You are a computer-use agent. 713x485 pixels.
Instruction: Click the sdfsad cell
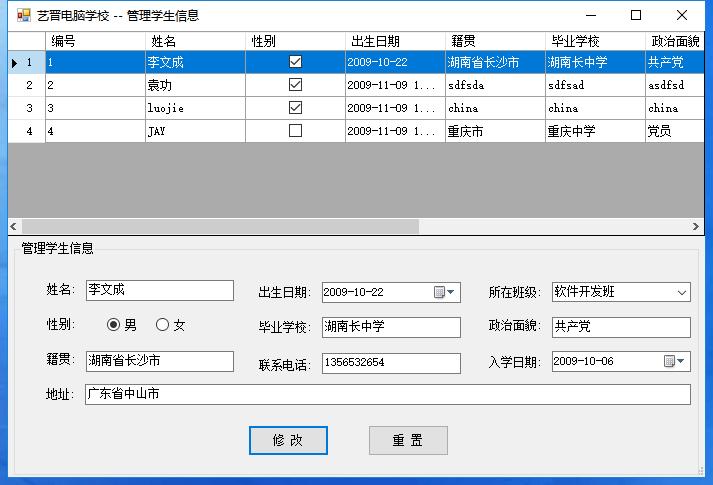(596, 85)
